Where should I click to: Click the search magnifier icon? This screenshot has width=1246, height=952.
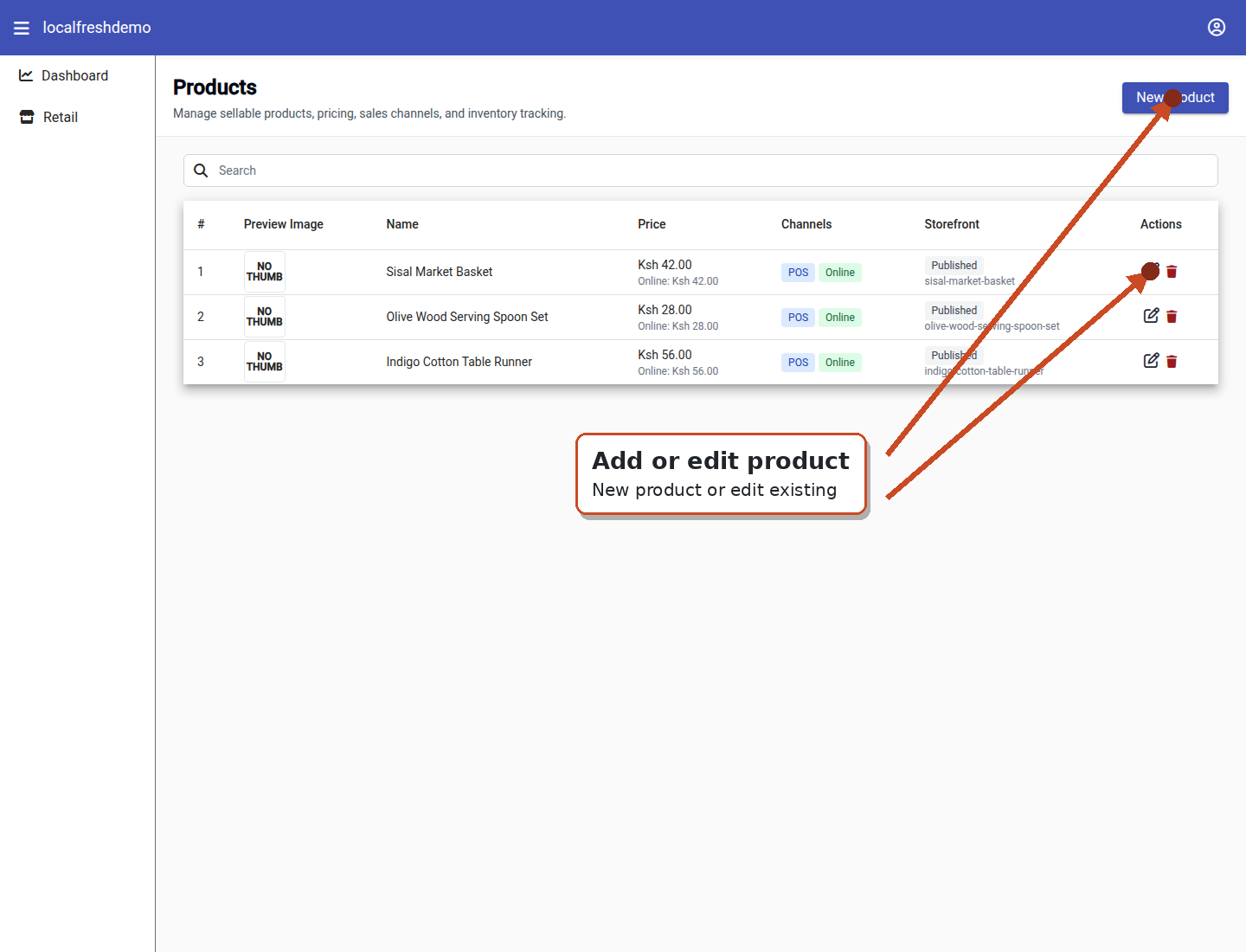(x=201, y=170)
